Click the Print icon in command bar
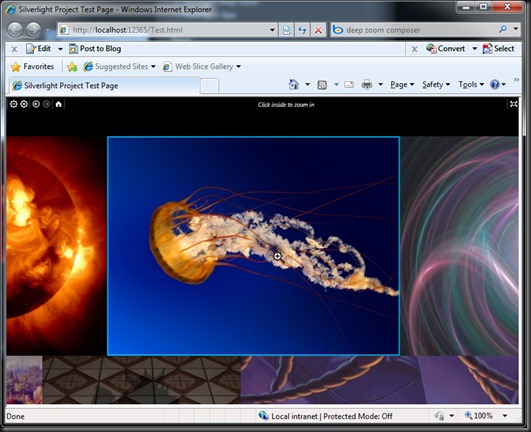 (367, 84)
